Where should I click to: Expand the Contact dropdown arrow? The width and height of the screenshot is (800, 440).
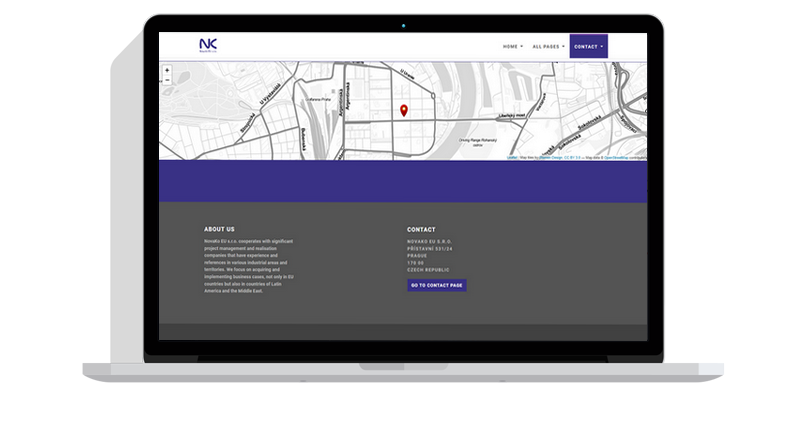tap(602, 47)
